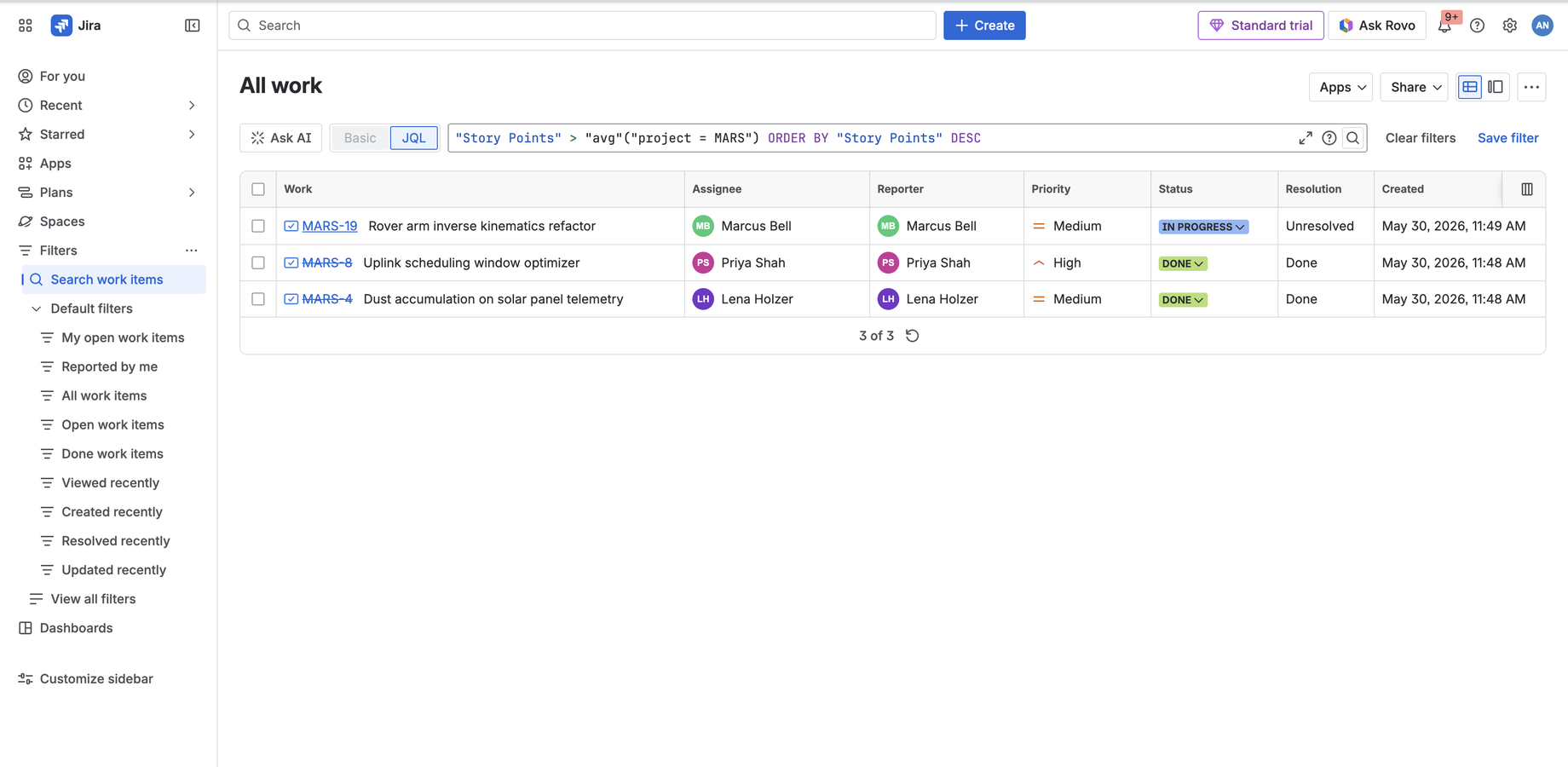Switch to Basic search mode
The image size is (1568, 767).
[360, 138]
